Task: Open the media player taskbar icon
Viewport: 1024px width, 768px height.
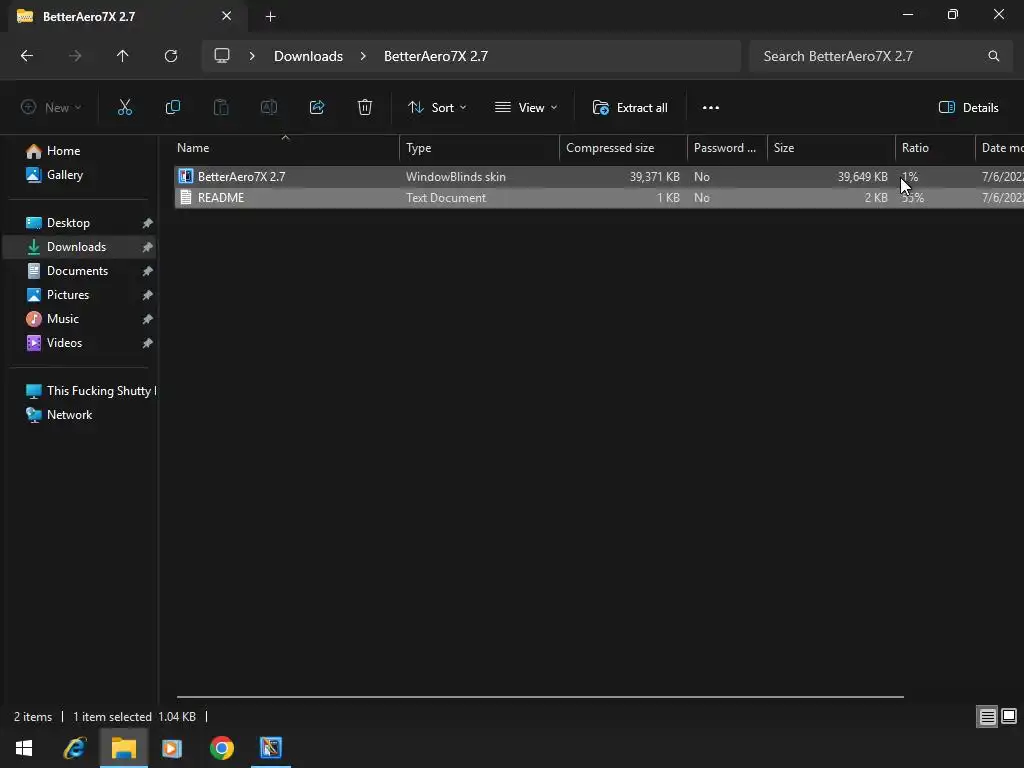Action: pos(172,748)
